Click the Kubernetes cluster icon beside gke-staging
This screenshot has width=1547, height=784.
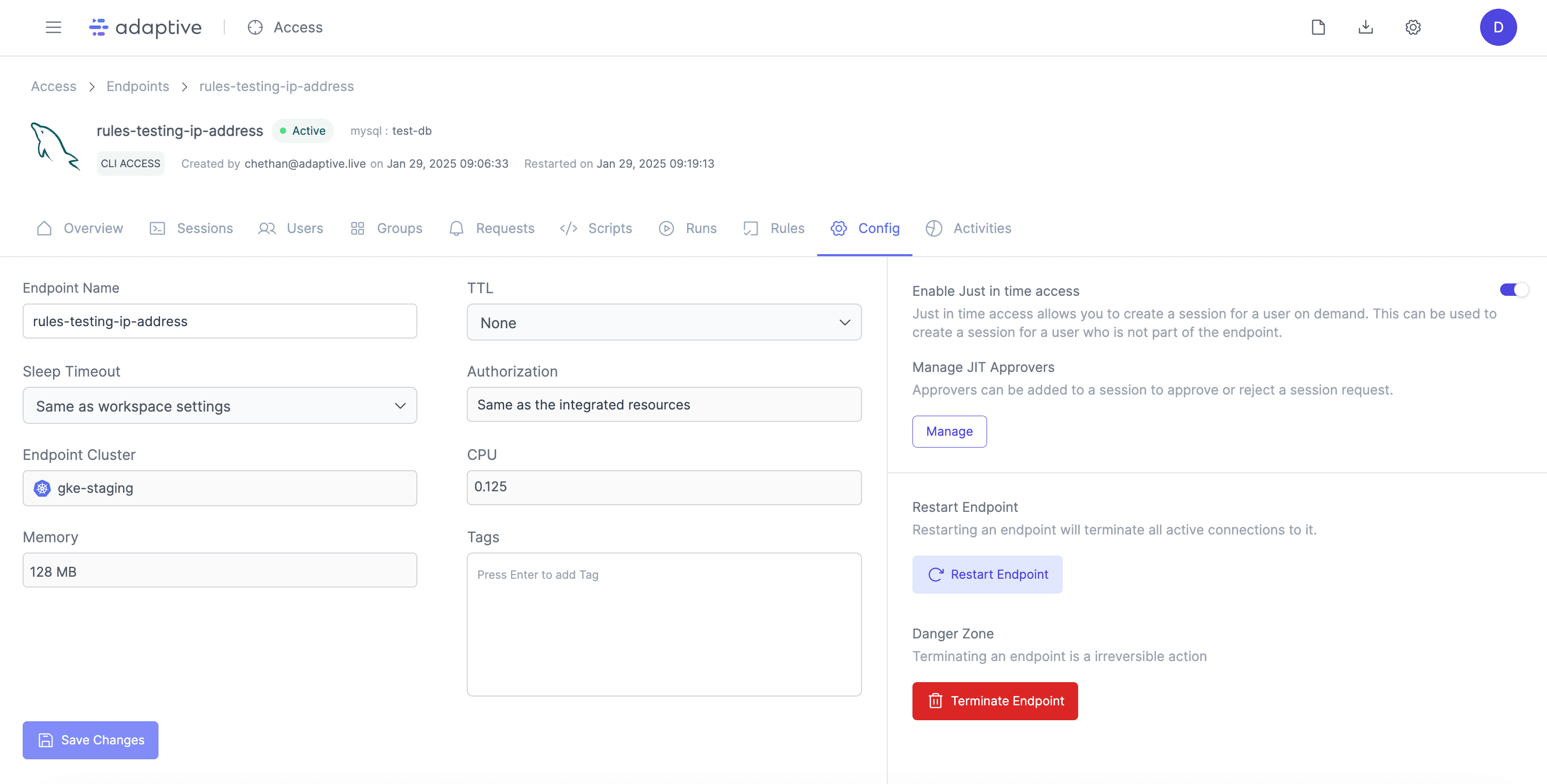coord(42,488)
